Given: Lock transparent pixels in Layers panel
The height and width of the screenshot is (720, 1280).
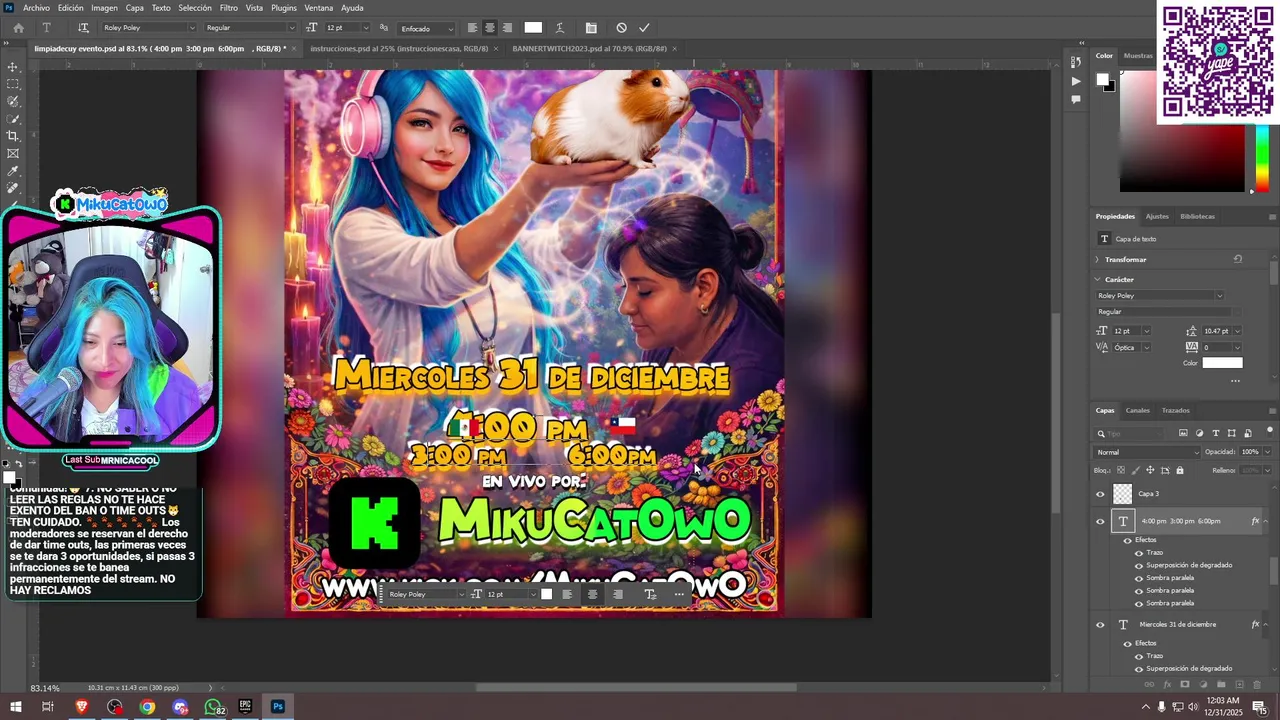Looking at the screenshot, I should tap(1121, 470).
